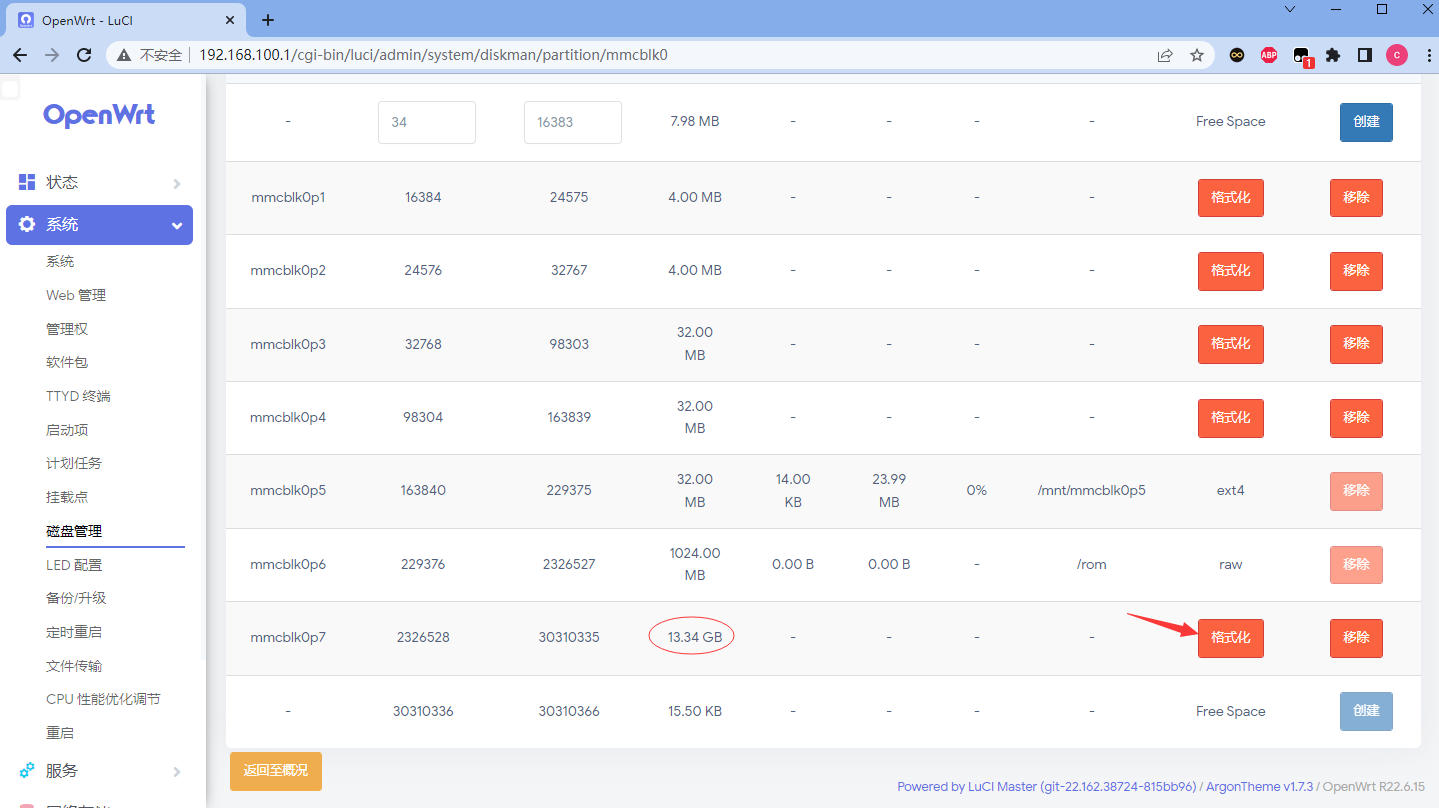This screenshot has height=808, width=1439.
Task: Click 移除 for mmcblk0p5
Action: click(1356, 491)
